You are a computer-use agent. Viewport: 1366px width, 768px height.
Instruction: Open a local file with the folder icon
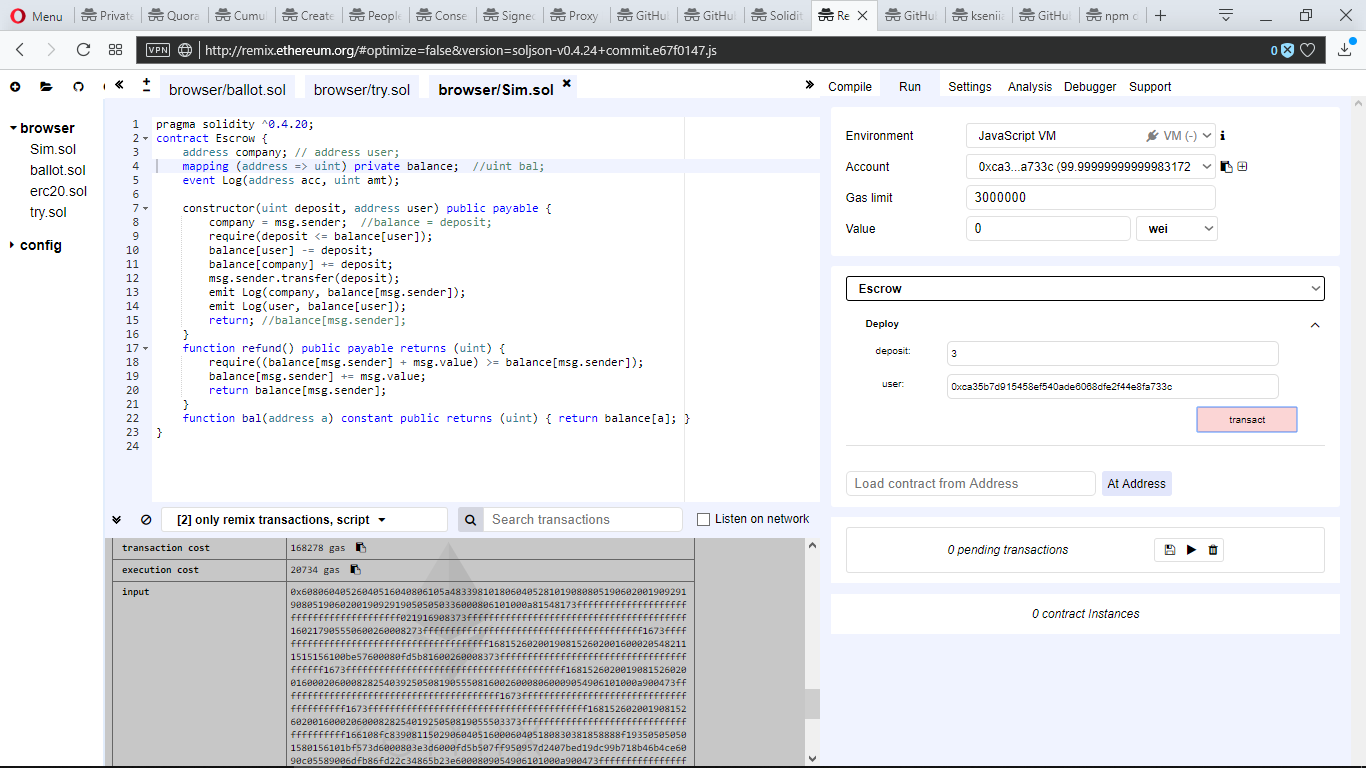point(46,87)
